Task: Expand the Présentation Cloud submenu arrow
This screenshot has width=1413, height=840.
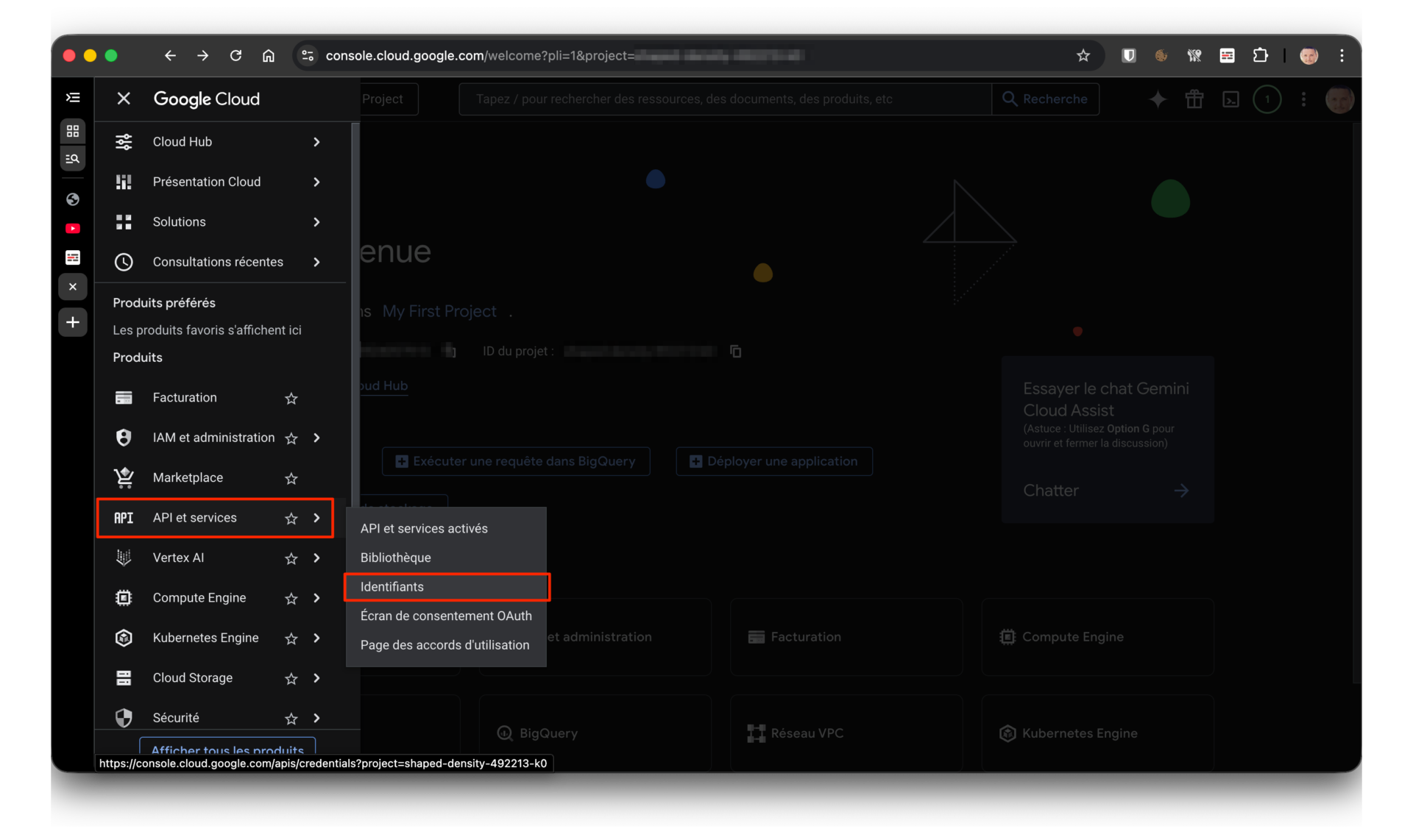Action: click(317, 182)
